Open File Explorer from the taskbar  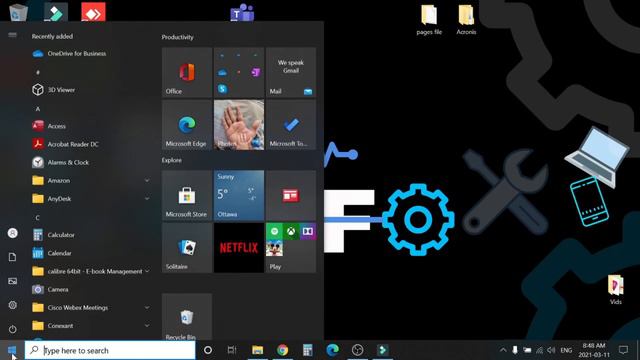(258, 350)
